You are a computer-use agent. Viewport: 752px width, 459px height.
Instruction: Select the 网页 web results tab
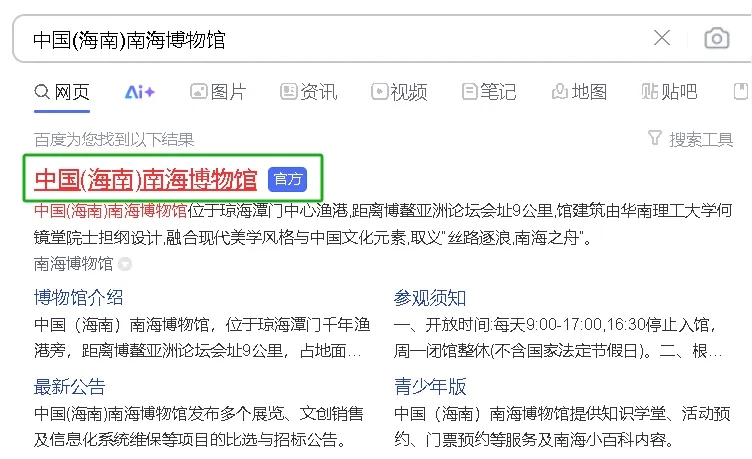(x=62, y=92)
